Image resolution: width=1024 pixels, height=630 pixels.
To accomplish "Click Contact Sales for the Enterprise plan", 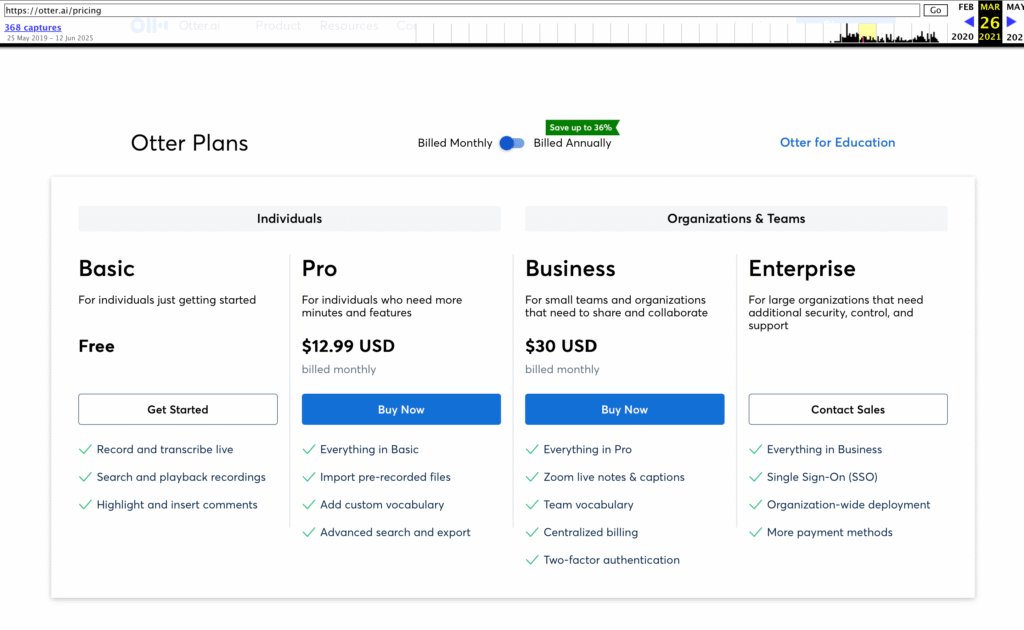I will pyautogui.click(x=848, y=409).
